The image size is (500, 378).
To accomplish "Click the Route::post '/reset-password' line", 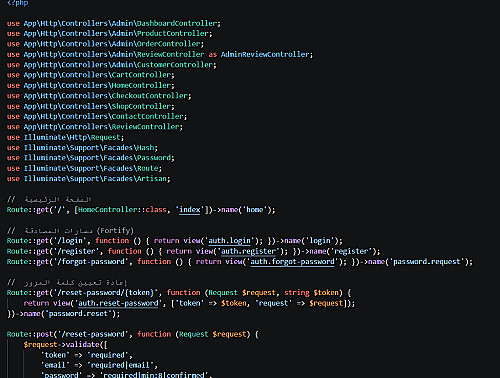I will coord(132,334).
